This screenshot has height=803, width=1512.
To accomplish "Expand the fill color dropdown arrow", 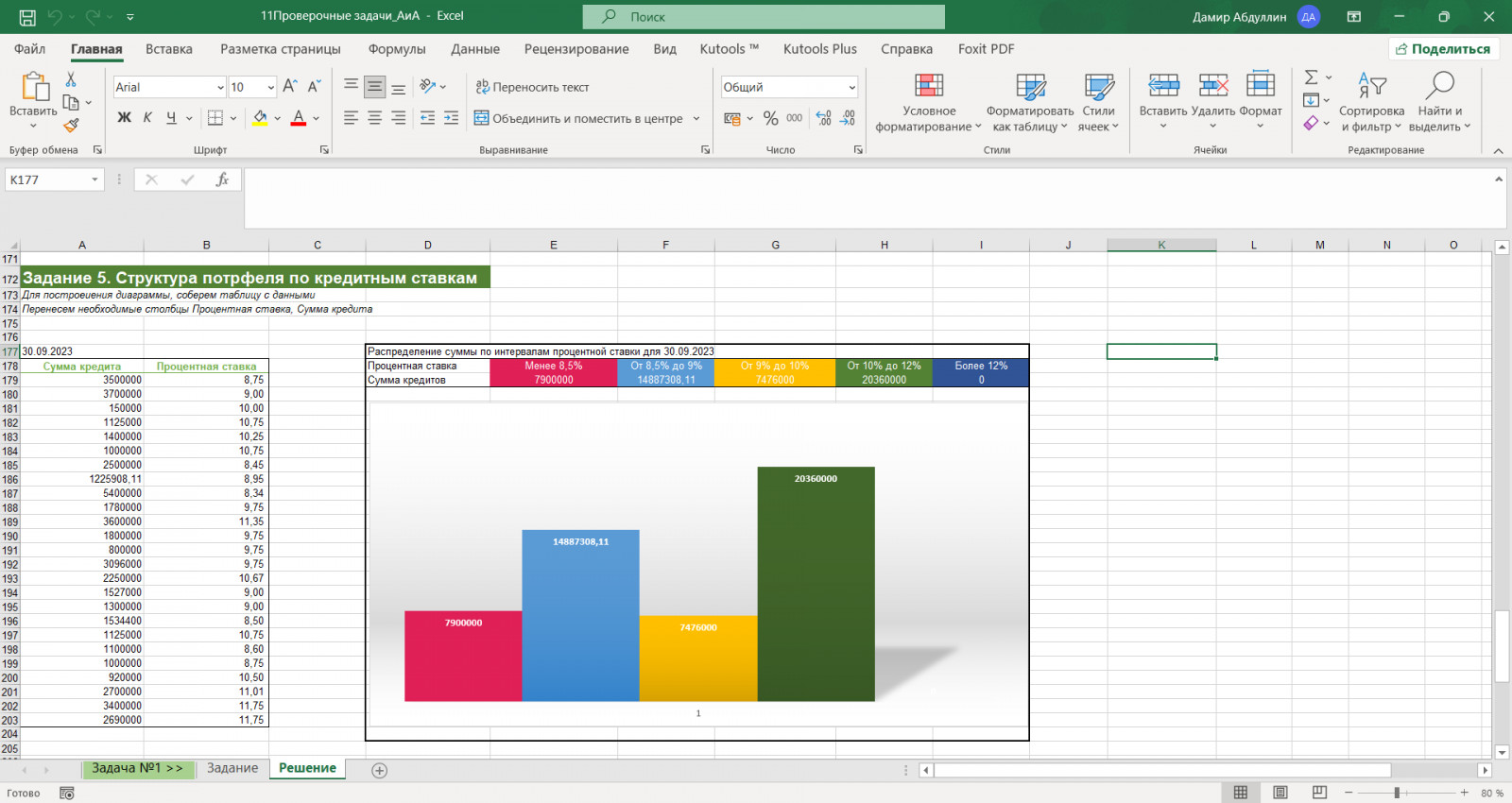I will tap(278, 119).
